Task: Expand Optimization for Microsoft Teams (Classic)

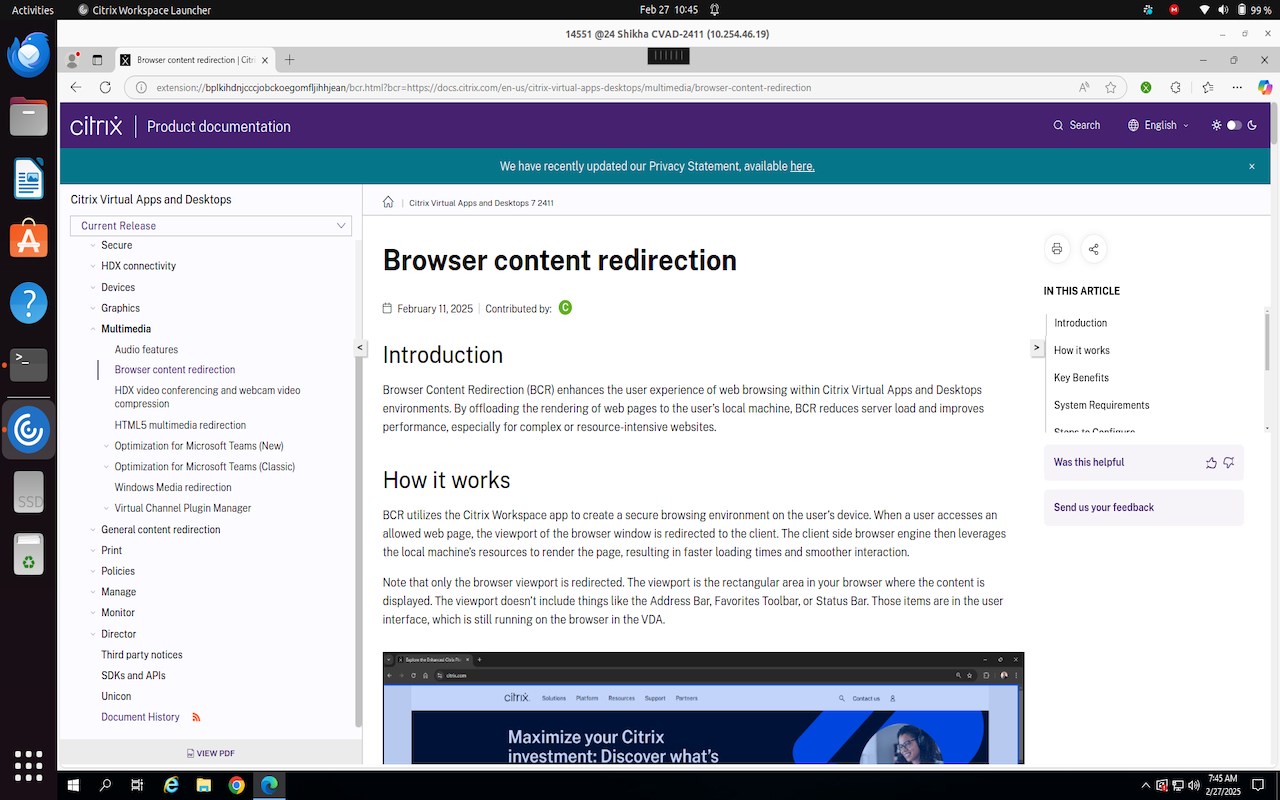Action: pyautogui.click(x=107, y=467)
